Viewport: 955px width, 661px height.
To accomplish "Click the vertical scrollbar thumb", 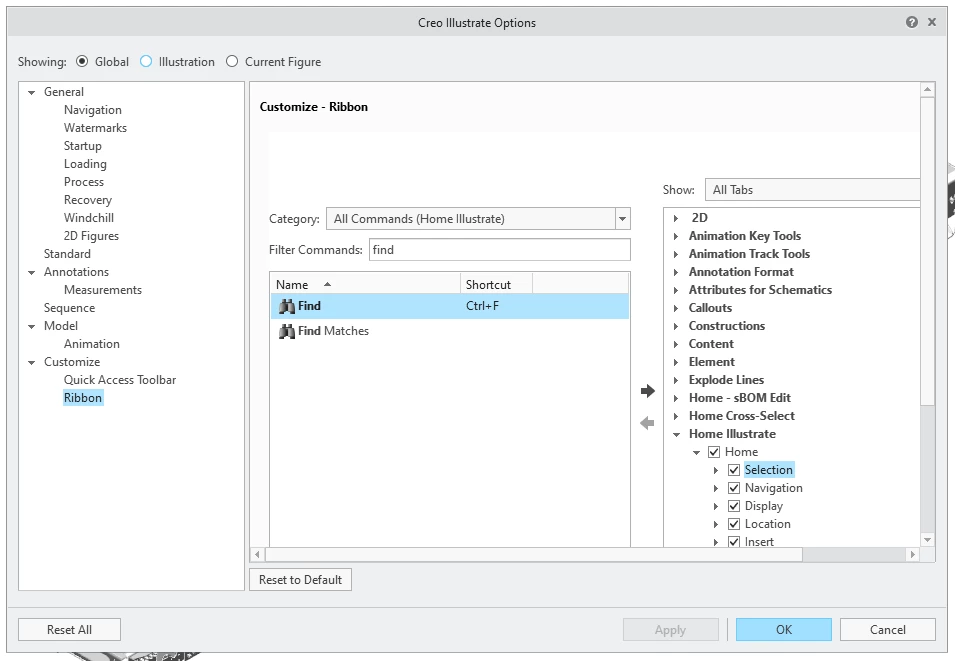I will pos(927,250).
